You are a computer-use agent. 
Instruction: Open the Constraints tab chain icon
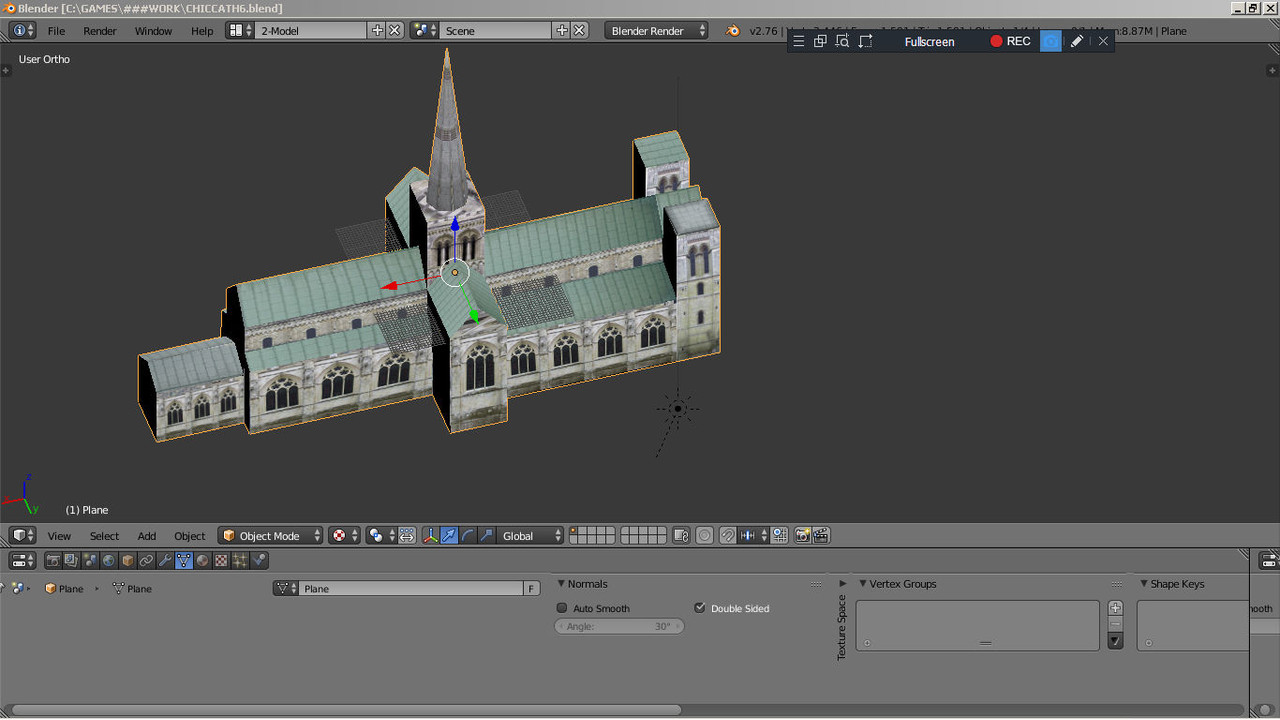(x=146, y=561)
